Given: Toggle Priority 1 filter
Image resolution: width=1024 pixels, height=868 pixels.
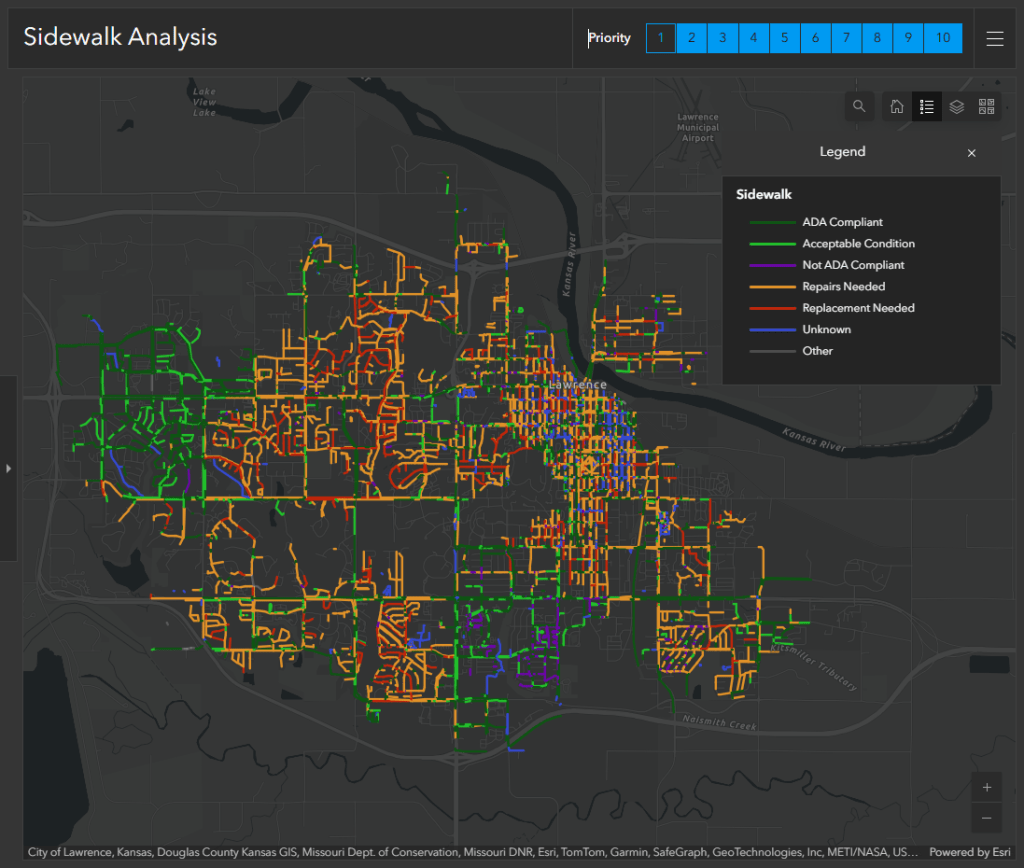Looking at the screenshot, I should pos(660,39).
